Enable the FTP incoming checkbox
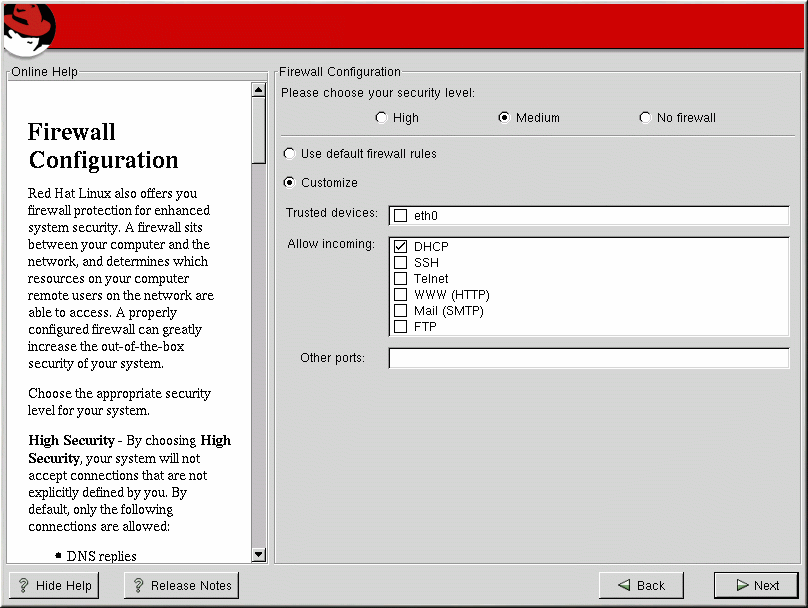 400,326
